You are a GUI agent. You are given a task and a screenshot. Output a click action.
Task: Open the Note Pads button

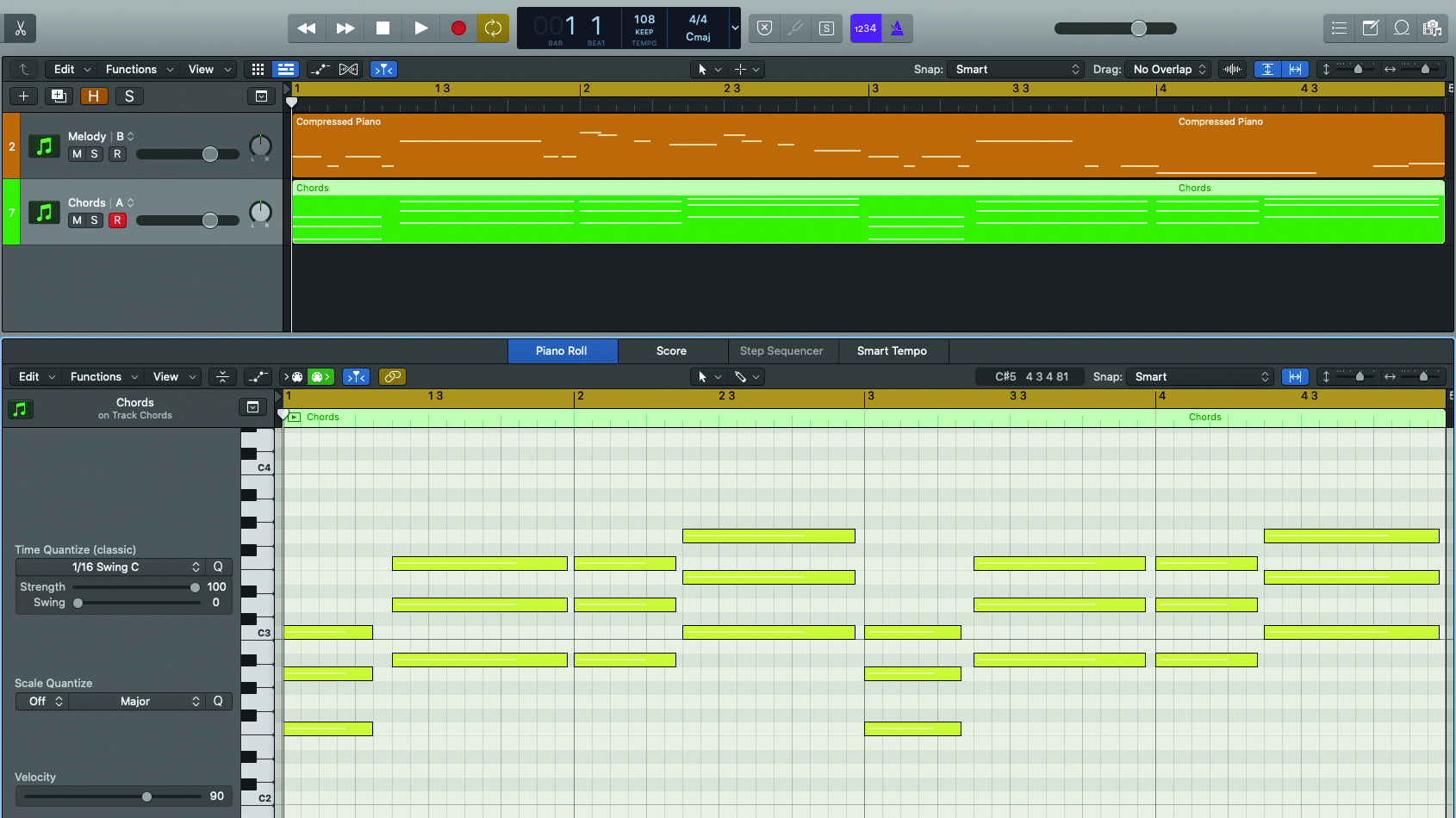pyautogui.click(x=1370, y=28)
